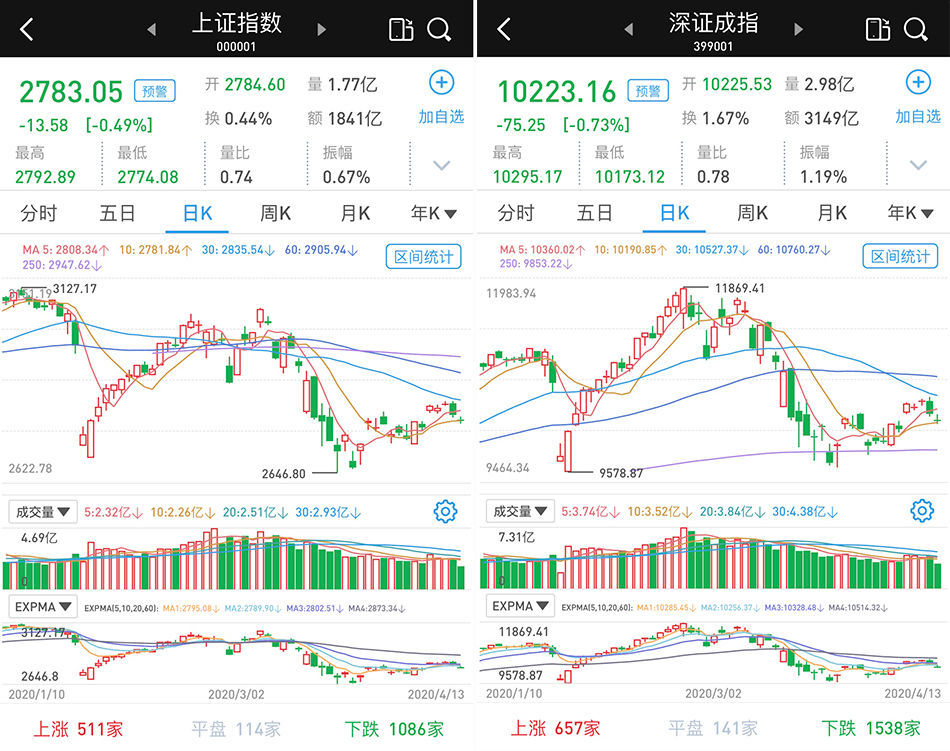This screenshot has height=751, width=950.
Task: Tap 加自选 label for 深证成指
Action: coord(918,116)
